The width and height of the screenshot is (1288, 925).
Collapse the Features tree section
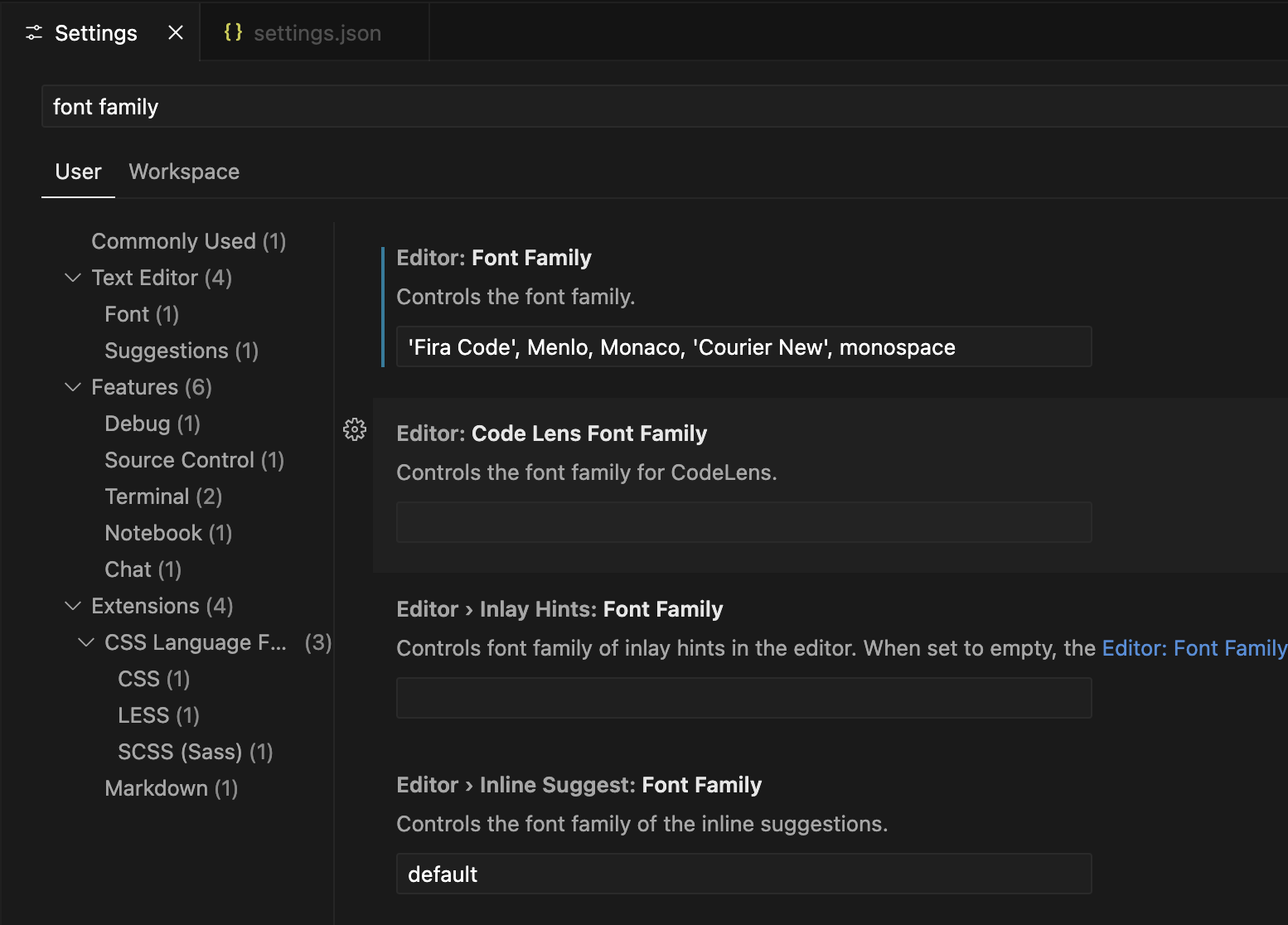pos(73,387)
